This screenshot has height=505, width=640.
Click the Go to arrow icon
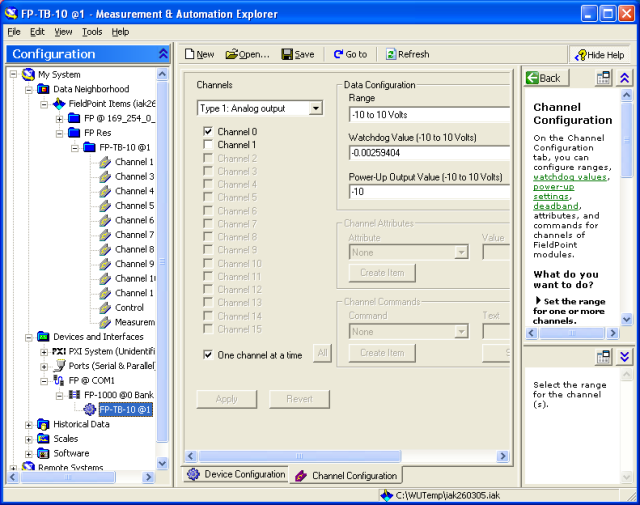tap(338, 54)
